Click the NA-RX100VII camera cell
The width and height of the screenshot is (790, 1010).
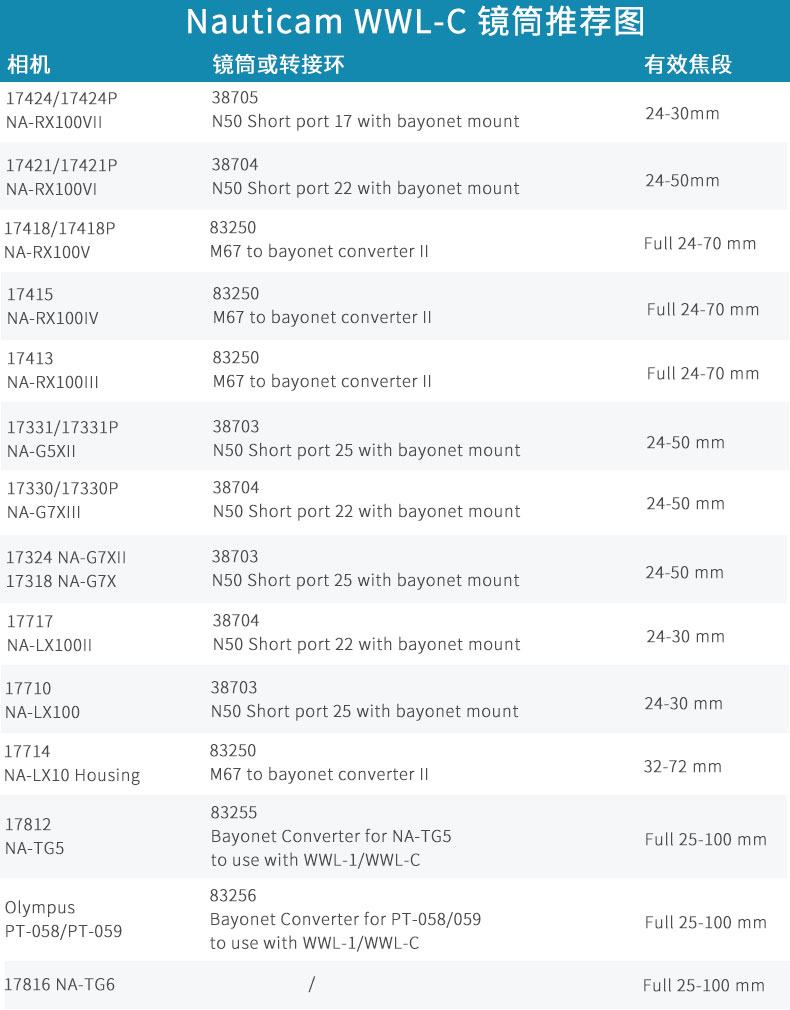(x=62, y=110)
